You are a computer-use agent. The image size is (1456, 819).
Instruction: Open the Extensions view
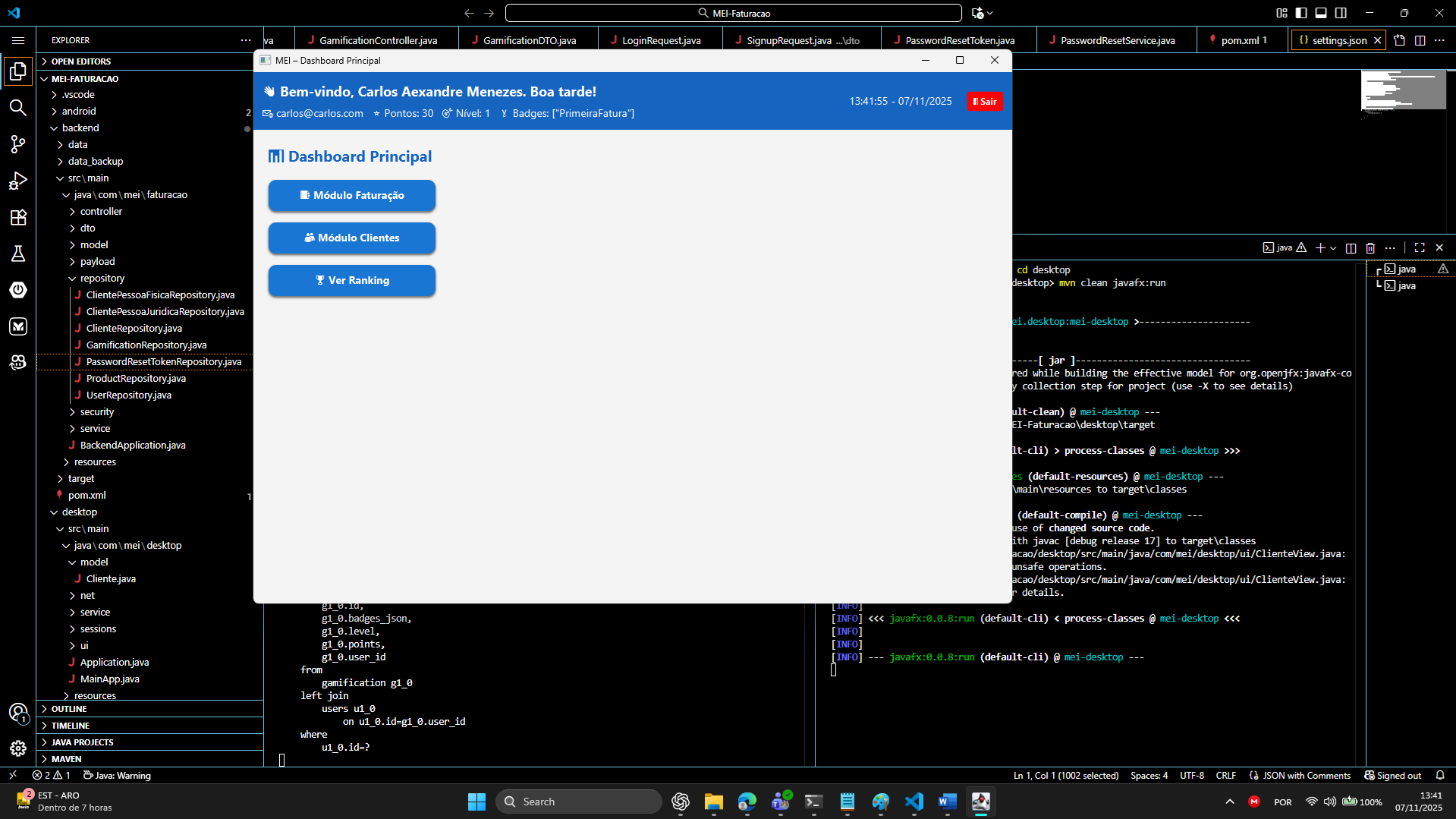click(18, 217)
